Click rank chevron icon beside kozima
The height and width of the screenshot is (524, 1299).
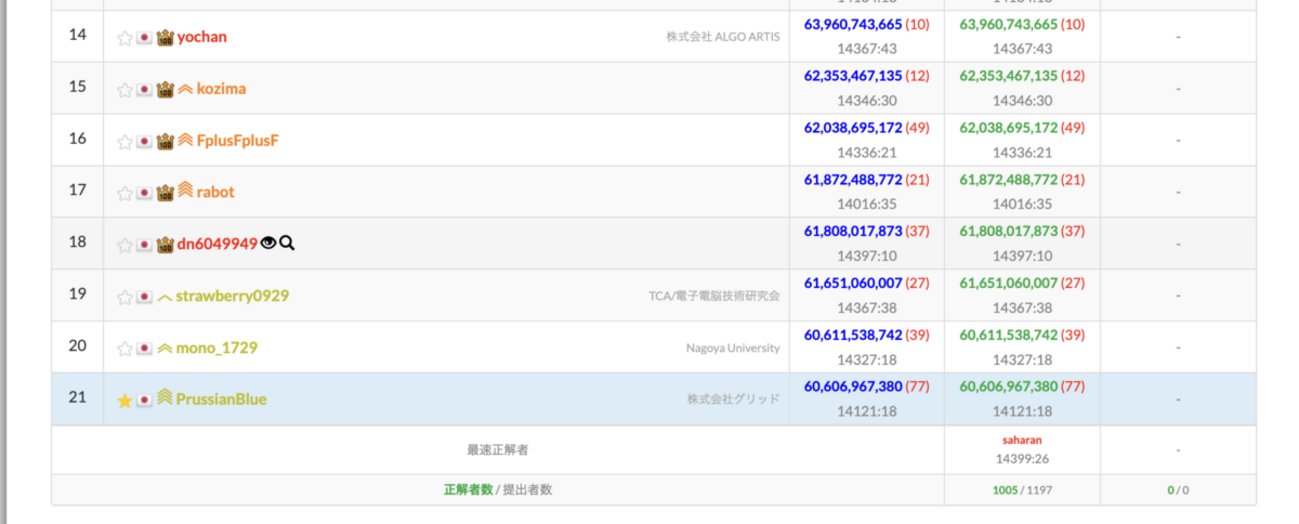tap(185, 89)
